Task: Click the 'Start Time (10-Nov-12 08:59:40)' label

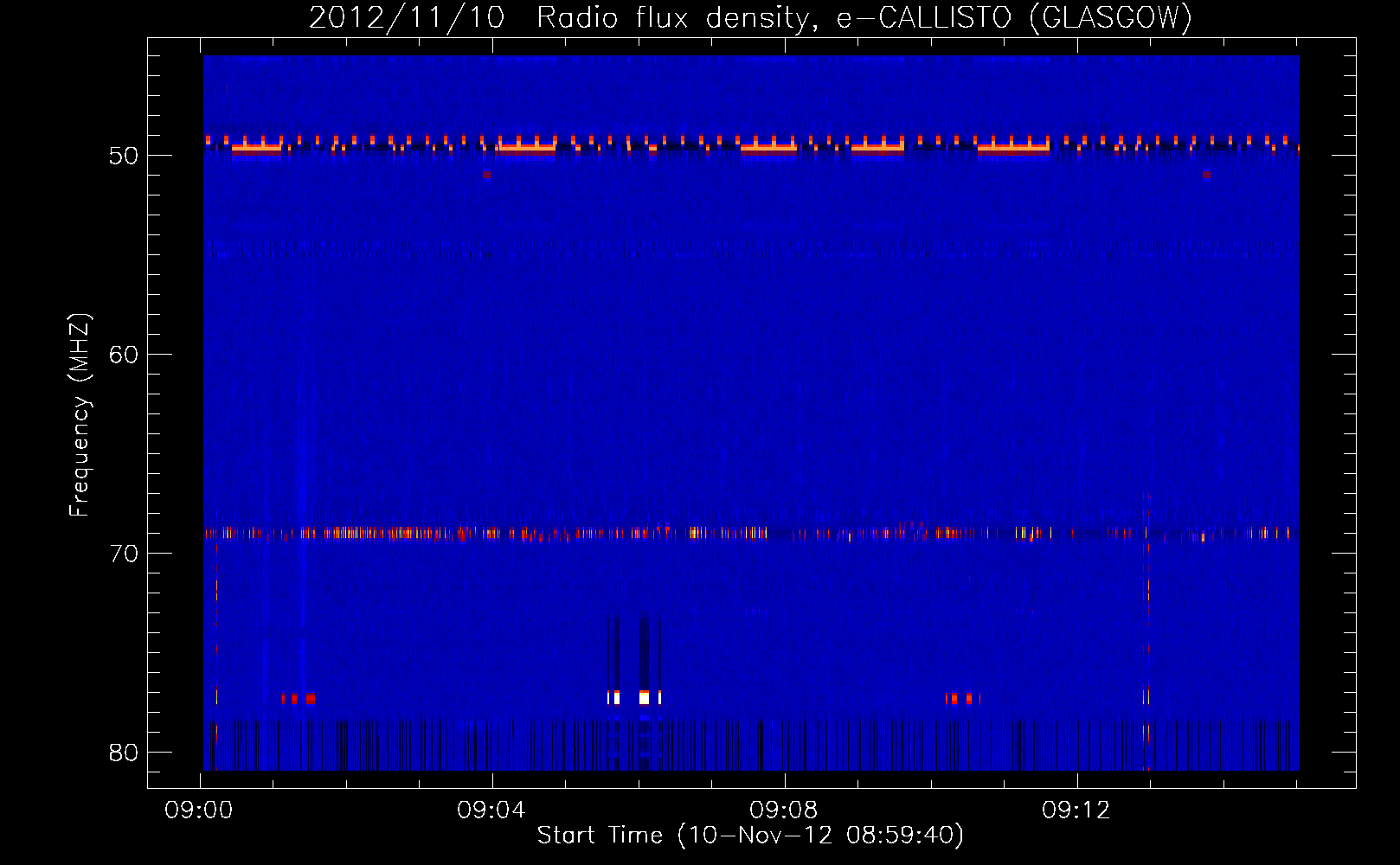Action: tap(750, 836)
